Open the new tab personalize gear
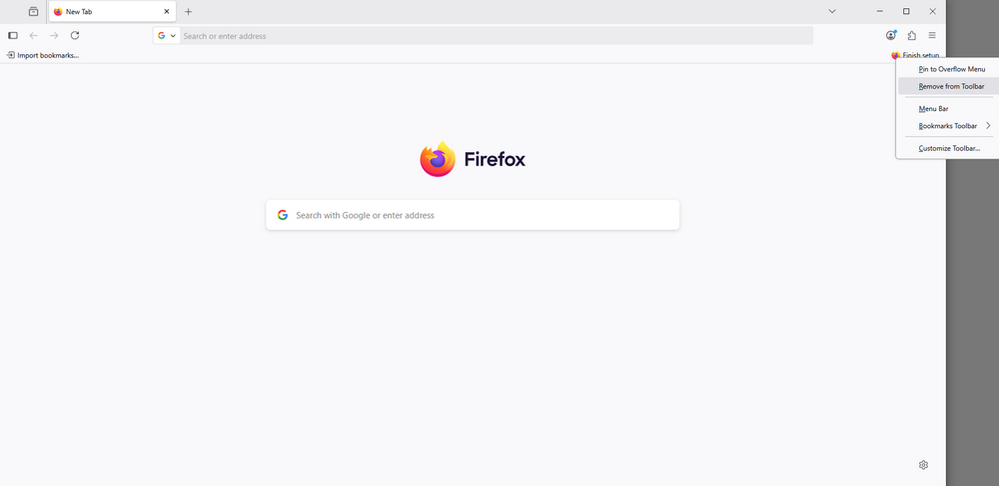999x486 pixels. (x=923, y=465)
